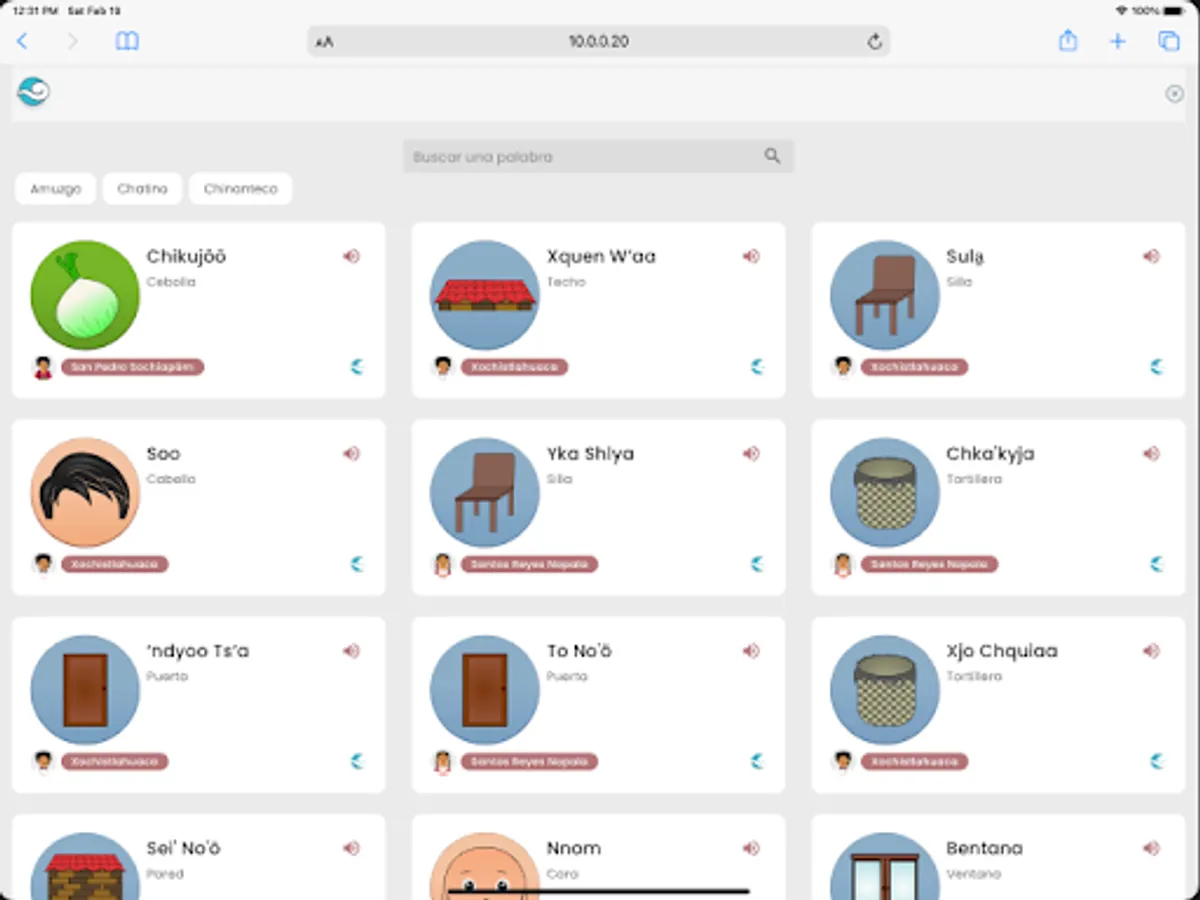Click the blue bird logo on Chikujöö card
Image resolution: width=1200 pixels, height=900 pixels.
pyautogui.click(x=357, y=367)
